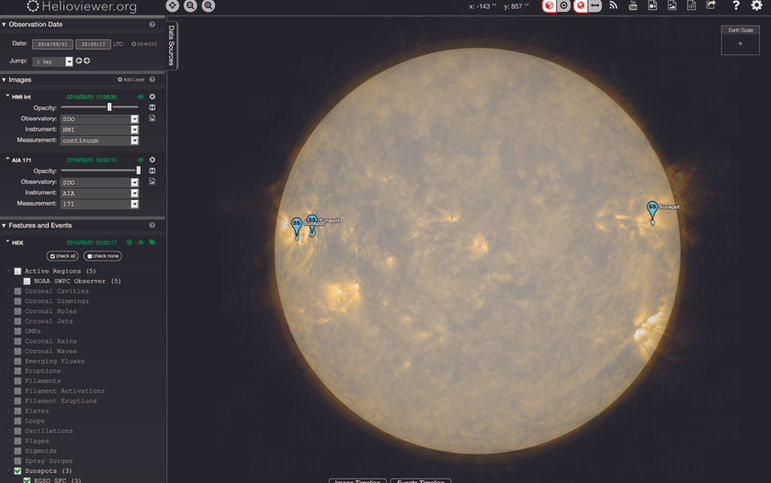Viewport: 771px width, 483px height.
Task: Click the image info icon under HMI Int opacity
Action: tap(152, 107)
